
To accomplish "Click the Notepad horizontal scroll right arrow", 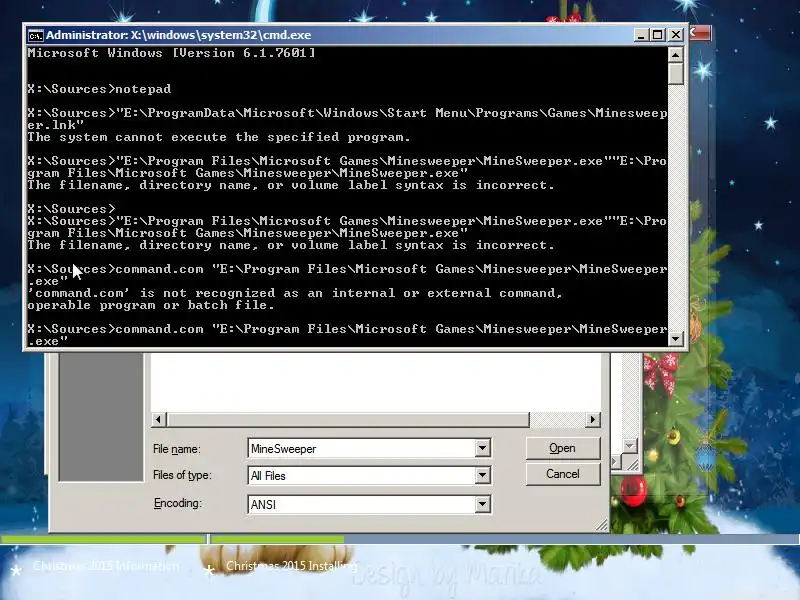I will 615,462.
